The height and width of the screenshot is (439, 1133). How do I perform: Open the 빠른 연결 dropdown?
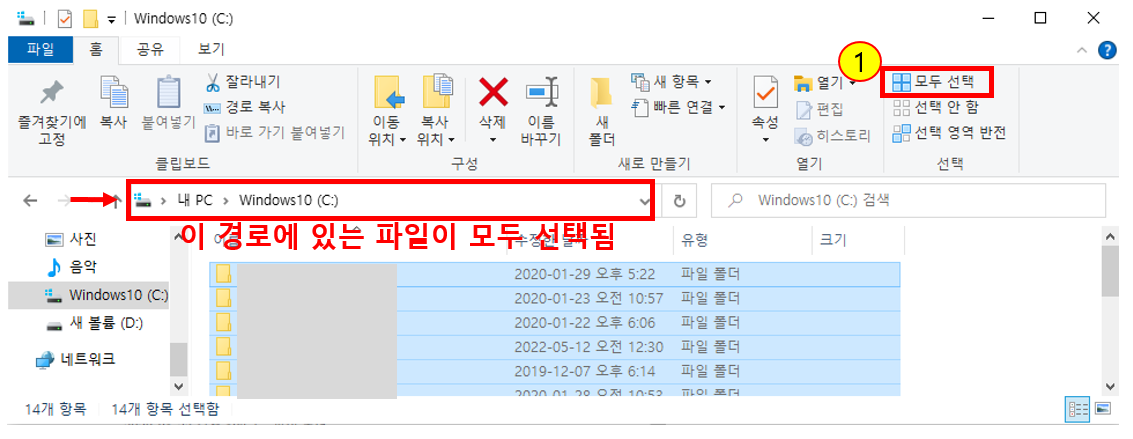[x=678, y=107]
